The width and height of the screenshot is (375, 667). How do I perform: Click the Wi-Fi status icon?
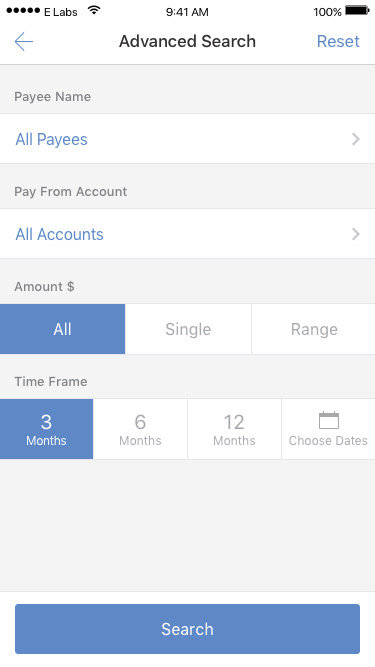[x=94, y=11]
